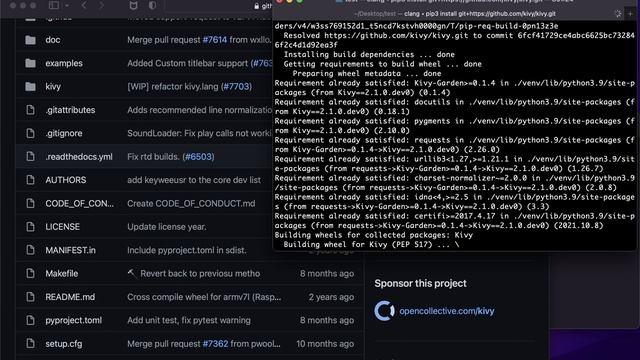Add a new Terminal tab with plus button

[631, 14]
